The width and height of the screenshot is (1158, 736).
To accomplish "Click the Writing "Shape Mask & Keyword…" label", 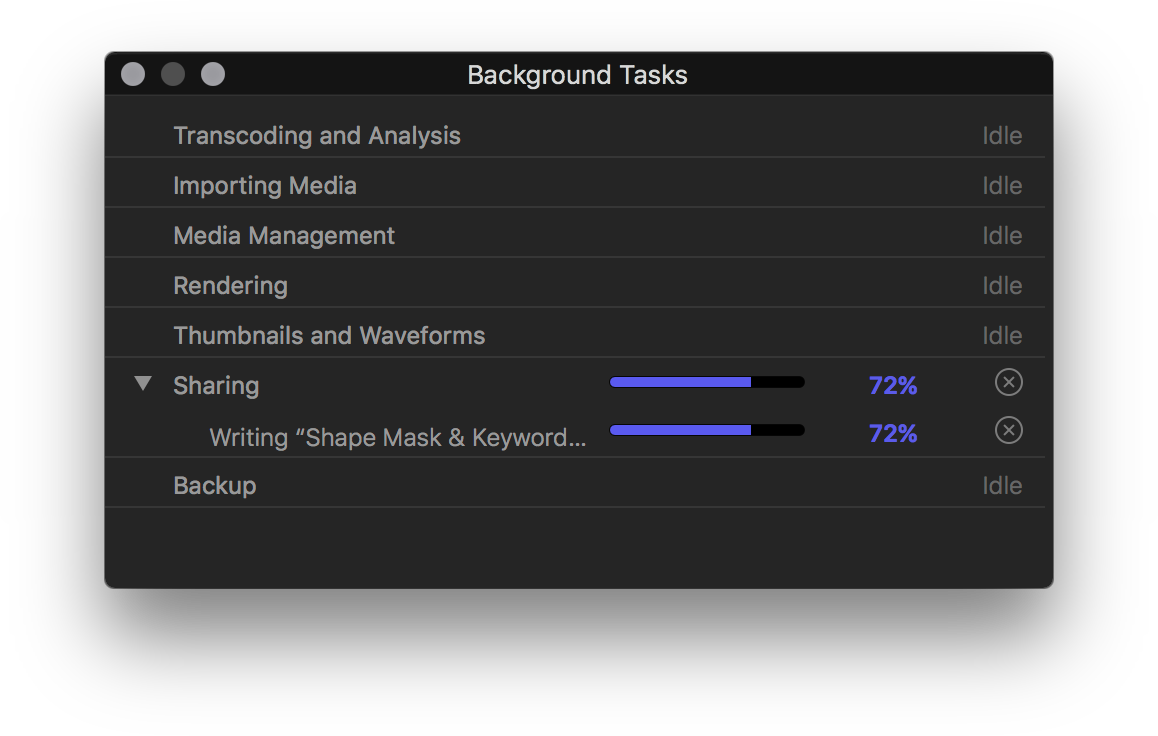I will [x=398, y=437].
